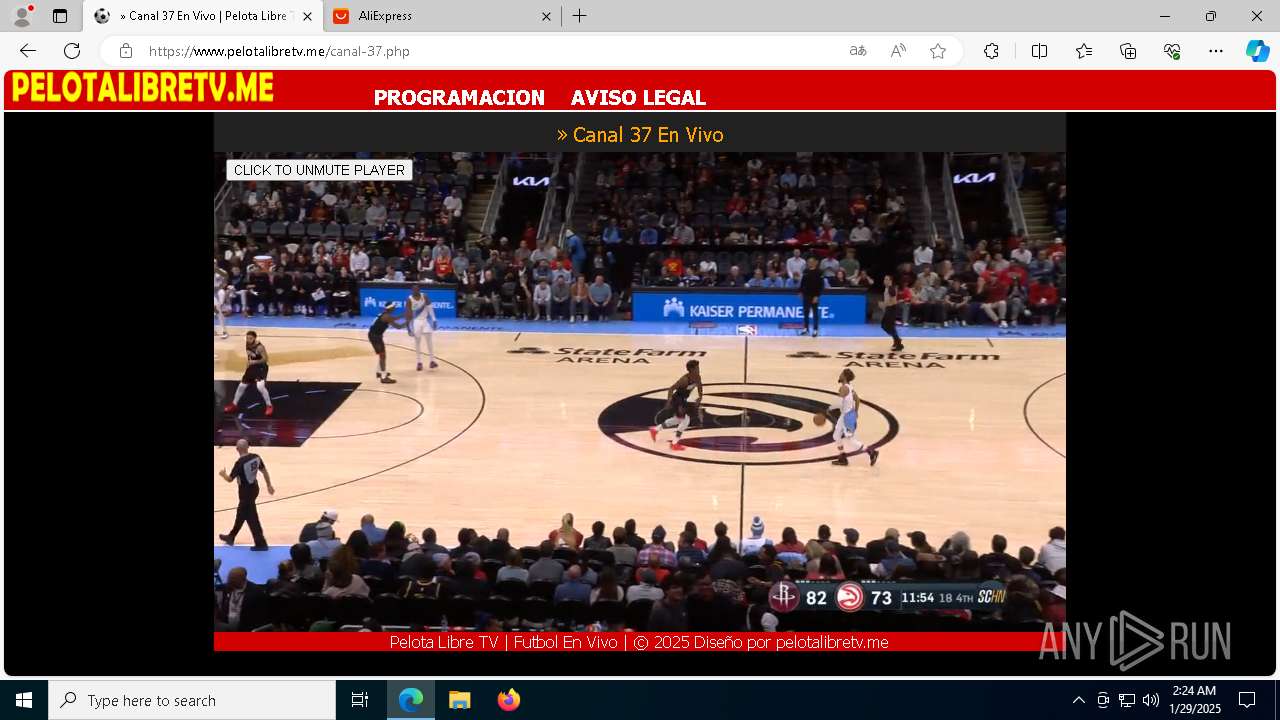1280x720 pixels.
Task: Switch to the AliExpress tab
Action: 442,16
